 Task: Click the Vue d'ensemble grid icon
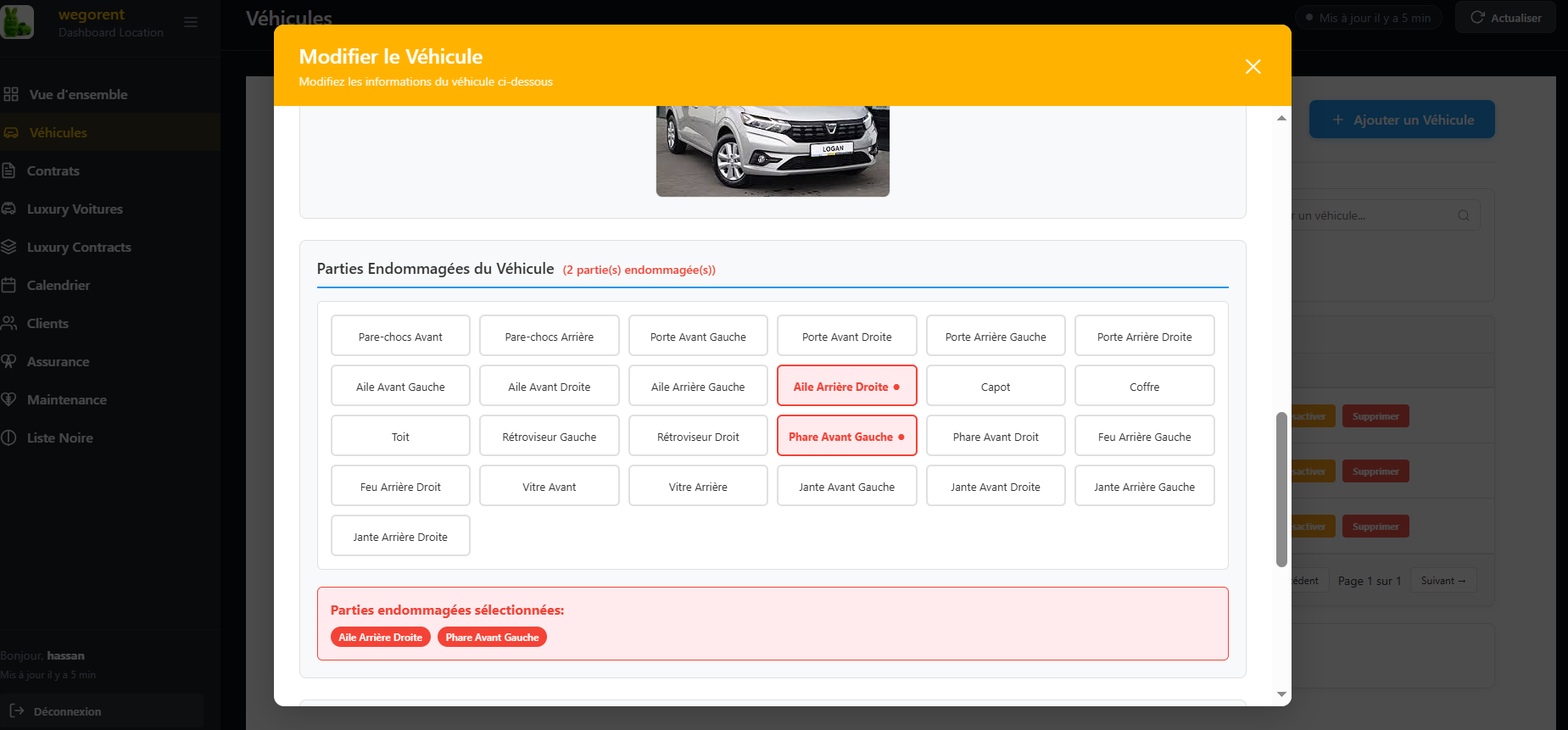click(11, 94)
